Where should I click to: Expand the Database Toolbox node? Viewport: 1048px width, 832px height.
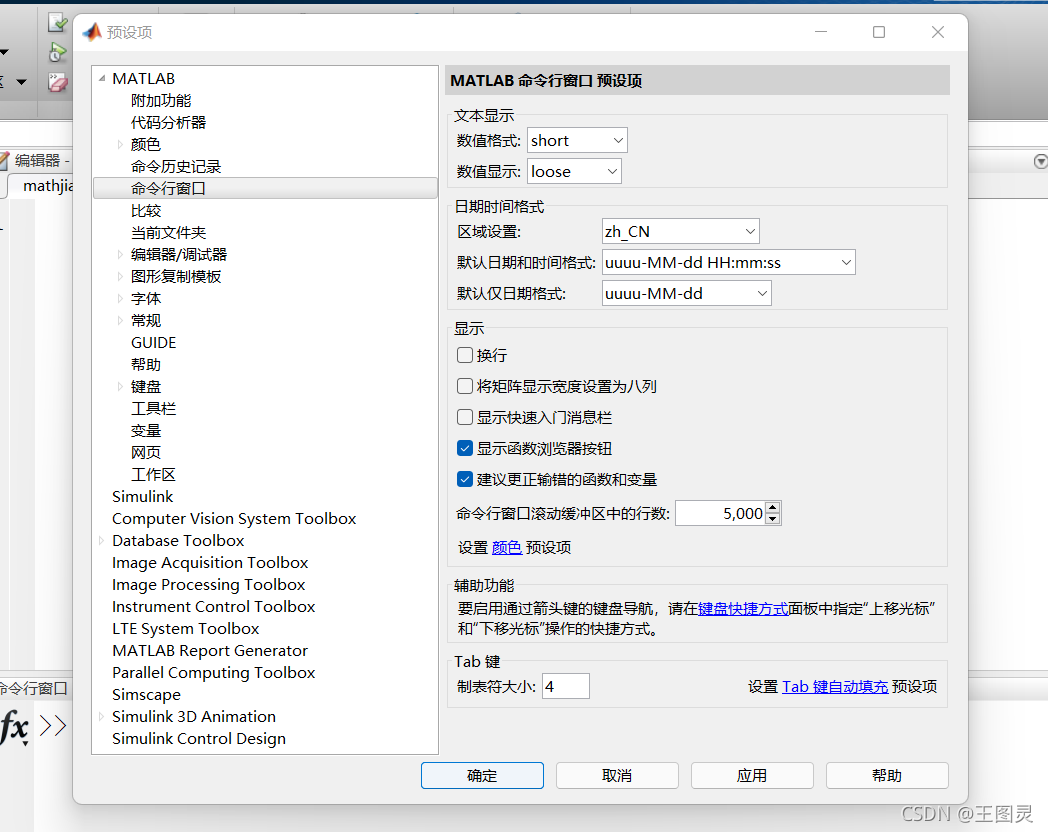pyautogui.click(x=102, y=540)
